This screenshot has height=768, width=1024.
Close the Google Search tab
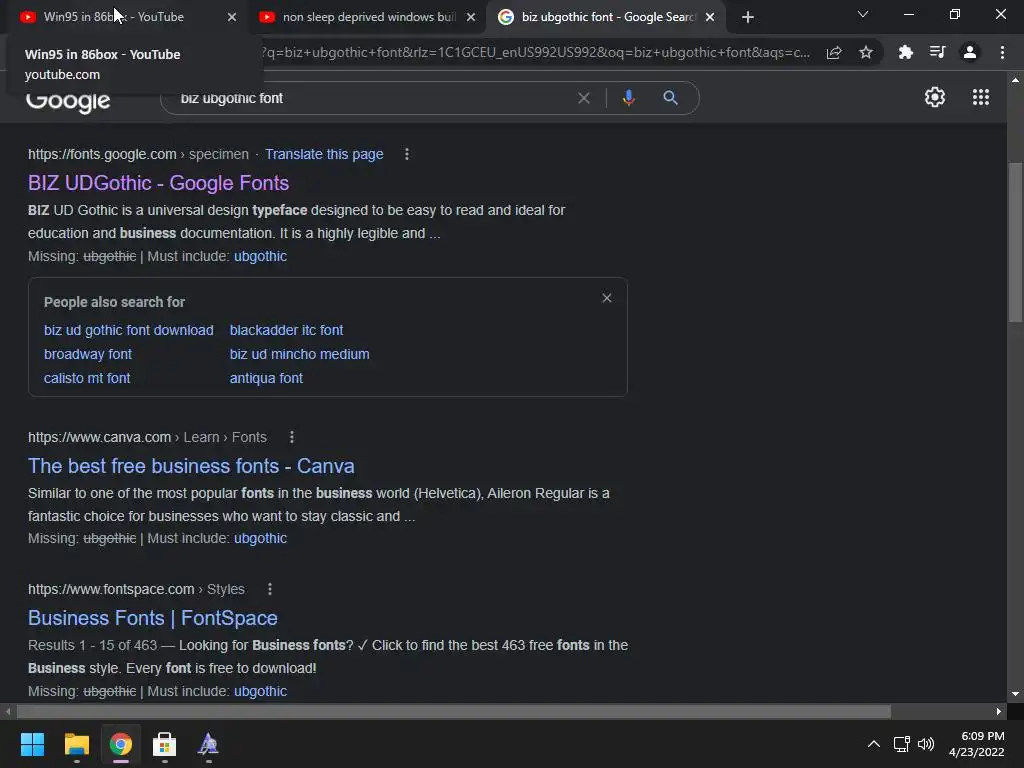[710, 17]
